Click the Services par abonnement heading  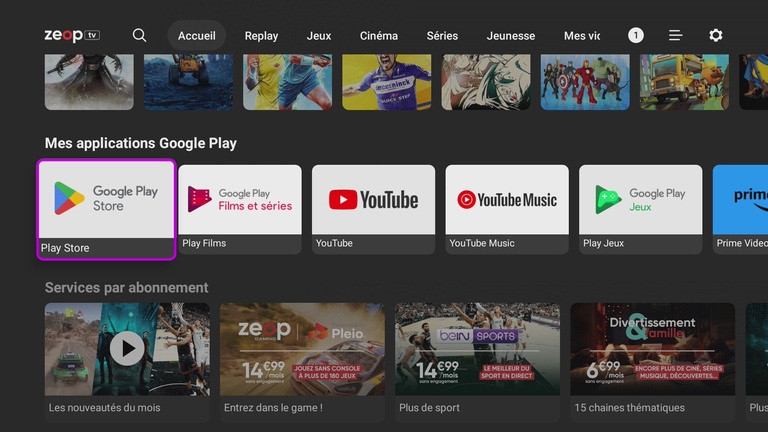coord(126,288)
